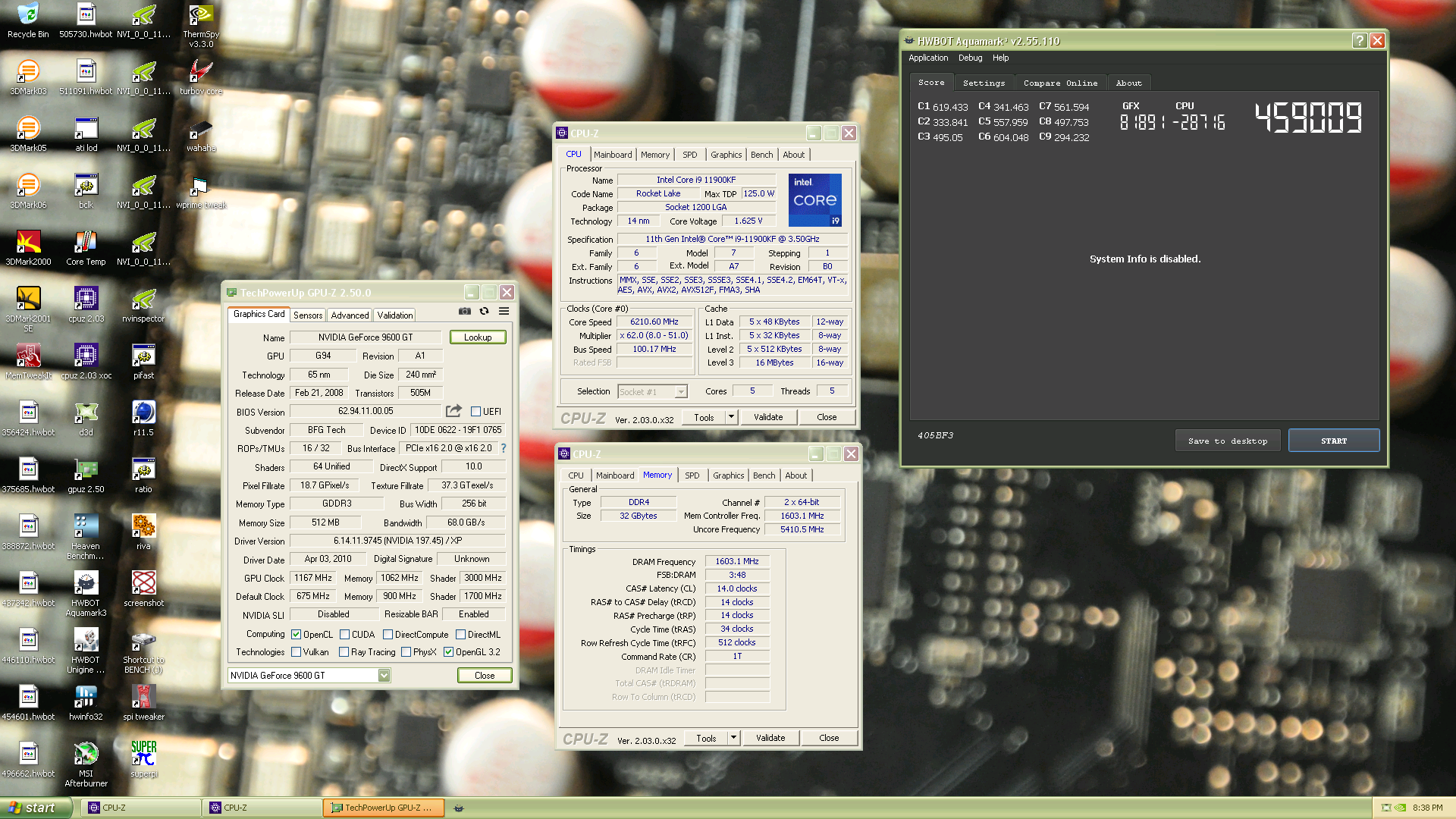The width and height of the screenshot is (1456, 819).
Task: Click the START button in Aquamark
Action: click(1334, 441)
